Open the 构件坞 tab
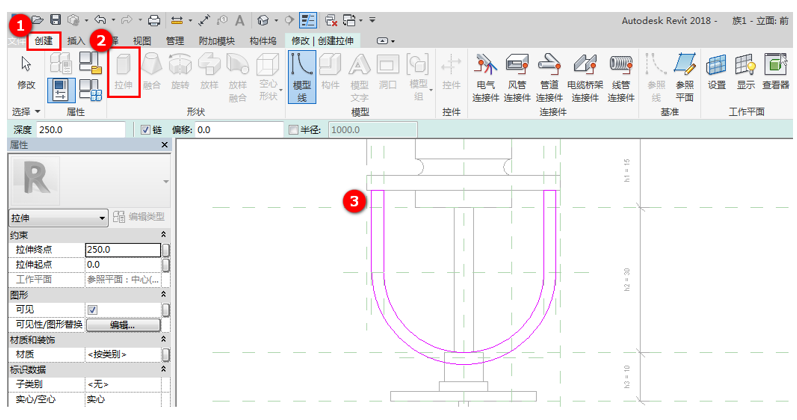Screen dimensions: 797x420 click(263, 41)
